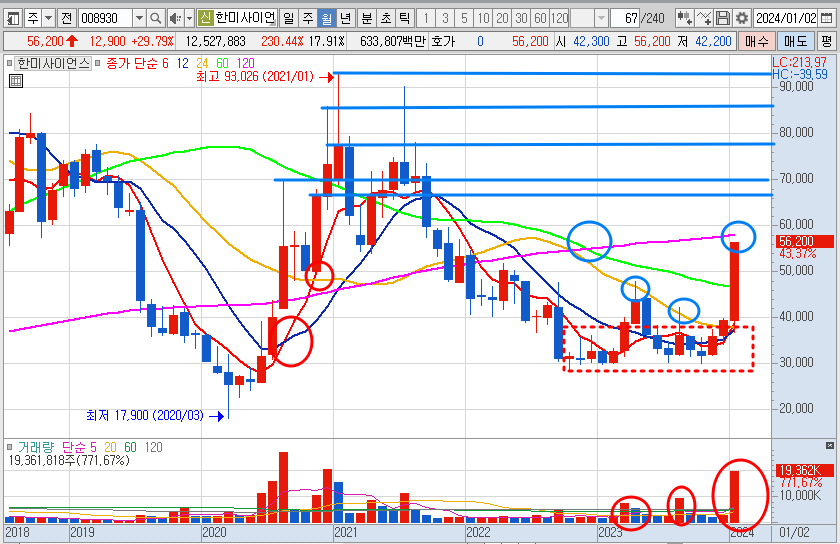This screenshot has height=544, width=840.
Task: Select the 분 minute period
Action: coord(367,19)
